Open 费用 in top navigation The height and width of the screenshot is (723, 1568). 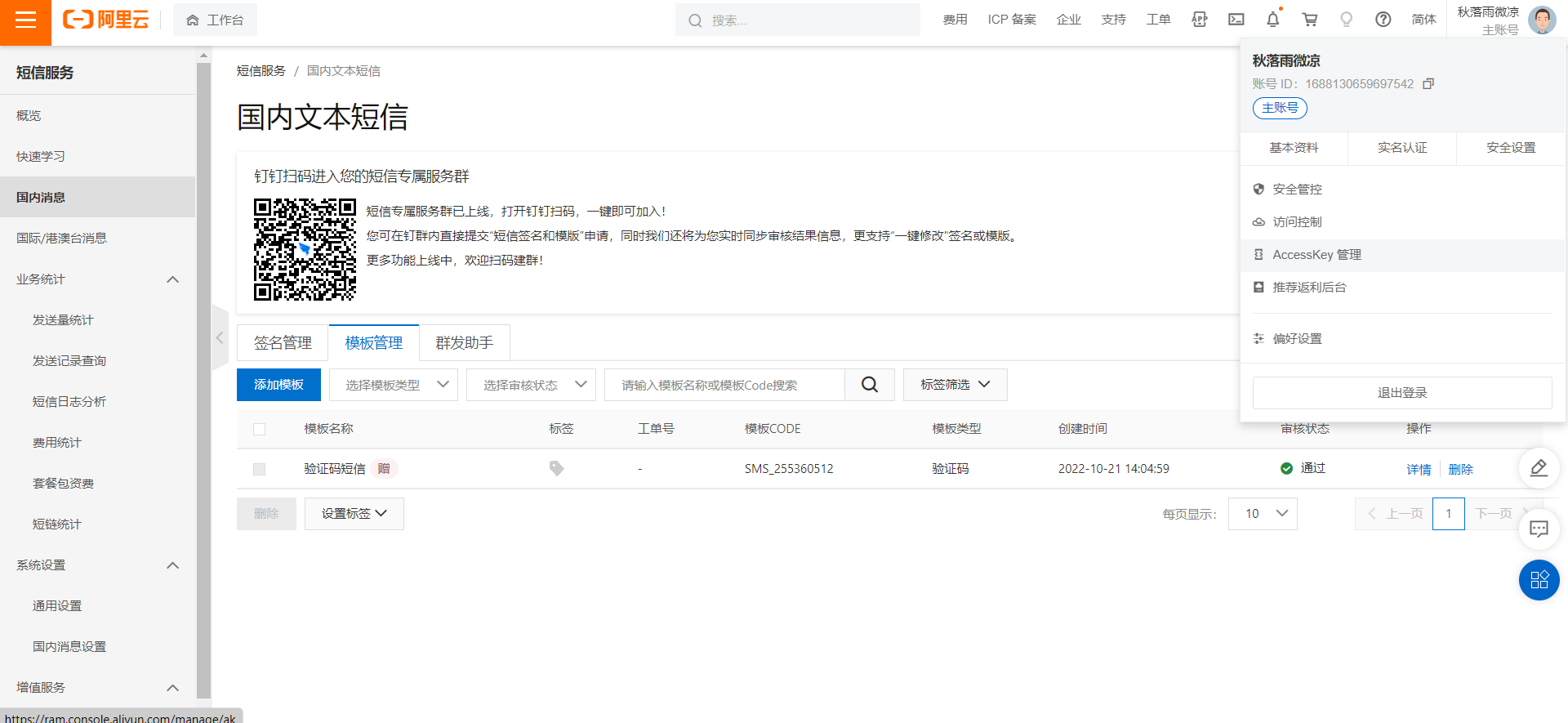tap(955, 20)
